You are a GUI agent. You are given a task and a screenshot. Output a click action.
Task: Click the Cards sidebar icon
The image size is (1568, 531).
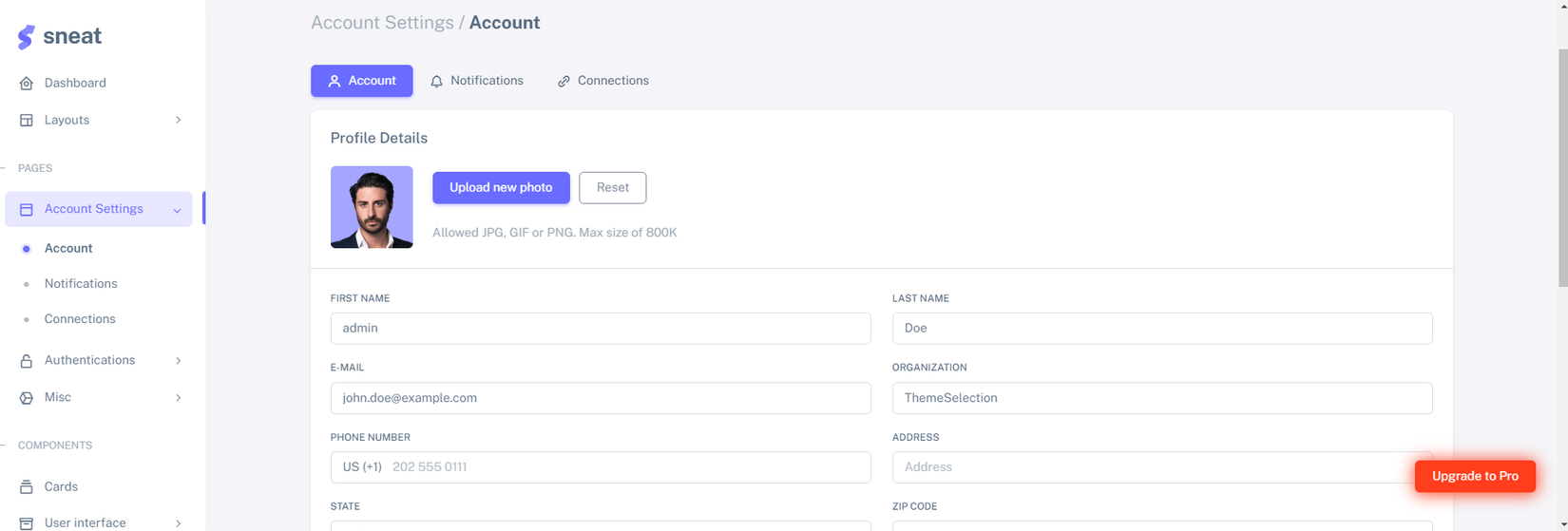pos(27,487)
